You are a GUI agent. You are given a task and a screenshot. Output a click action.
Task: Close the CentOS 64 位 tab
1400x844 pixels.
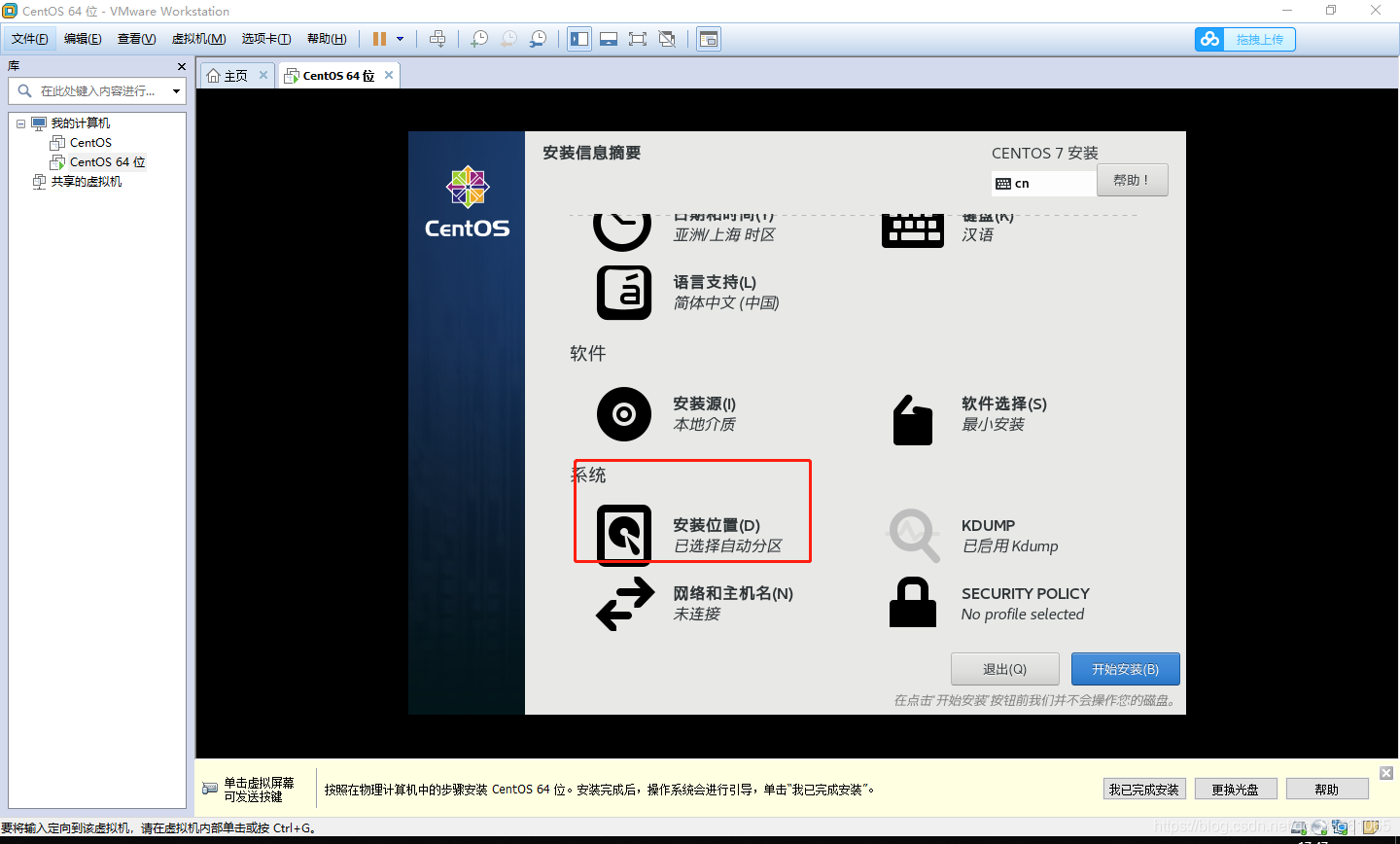389,75
